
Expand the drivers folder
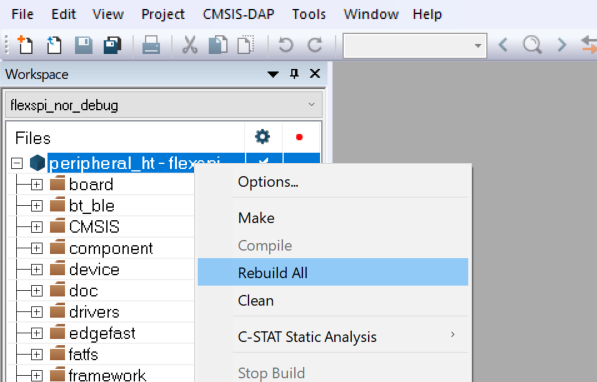[x=37, y=312]
